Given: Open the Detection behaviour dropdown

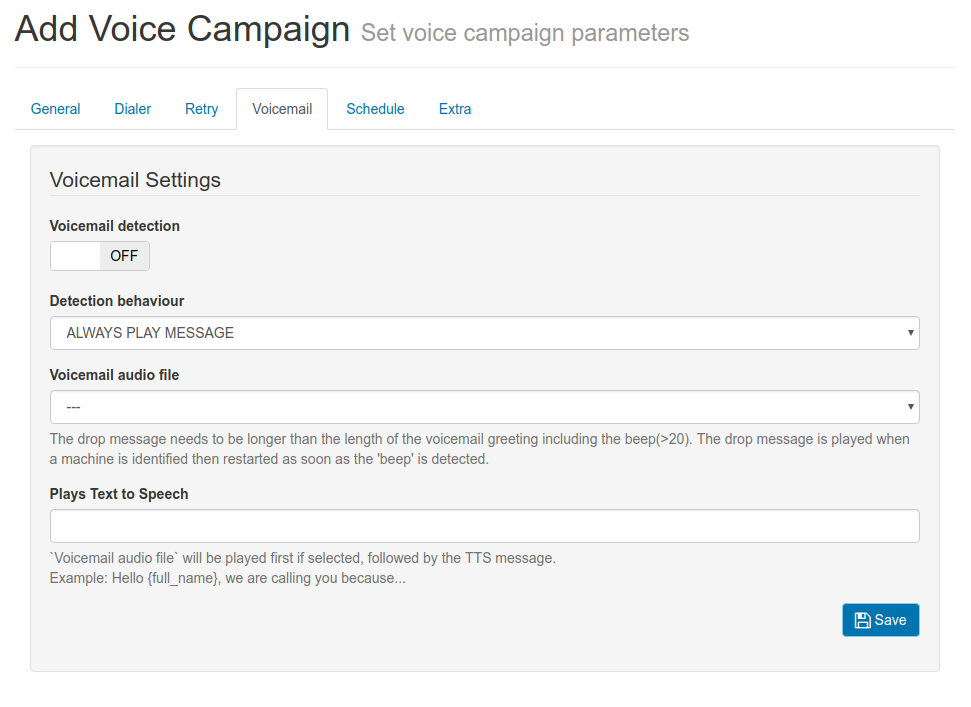Looking at the screenshot, I should (x=484, y=333).
